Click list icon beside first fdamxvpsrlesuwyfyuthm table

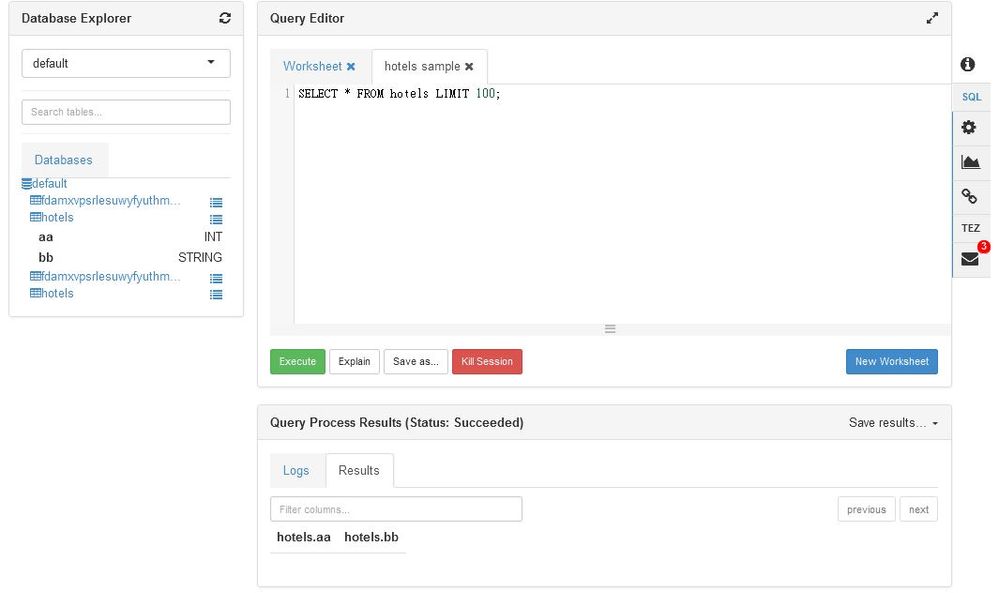(216, 203)
